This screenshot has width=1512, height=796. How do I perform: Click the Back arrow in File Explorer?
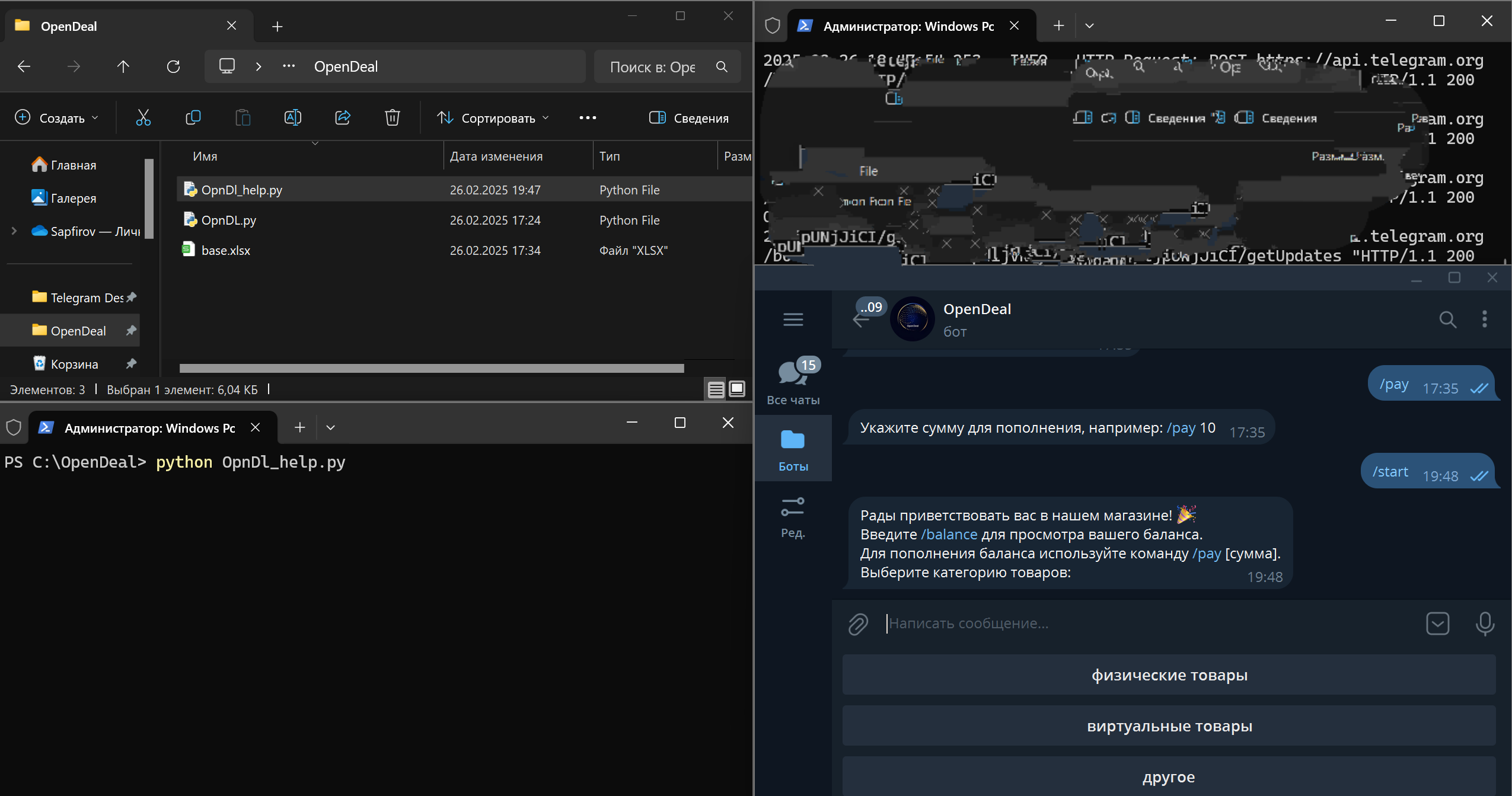[24, 66]
